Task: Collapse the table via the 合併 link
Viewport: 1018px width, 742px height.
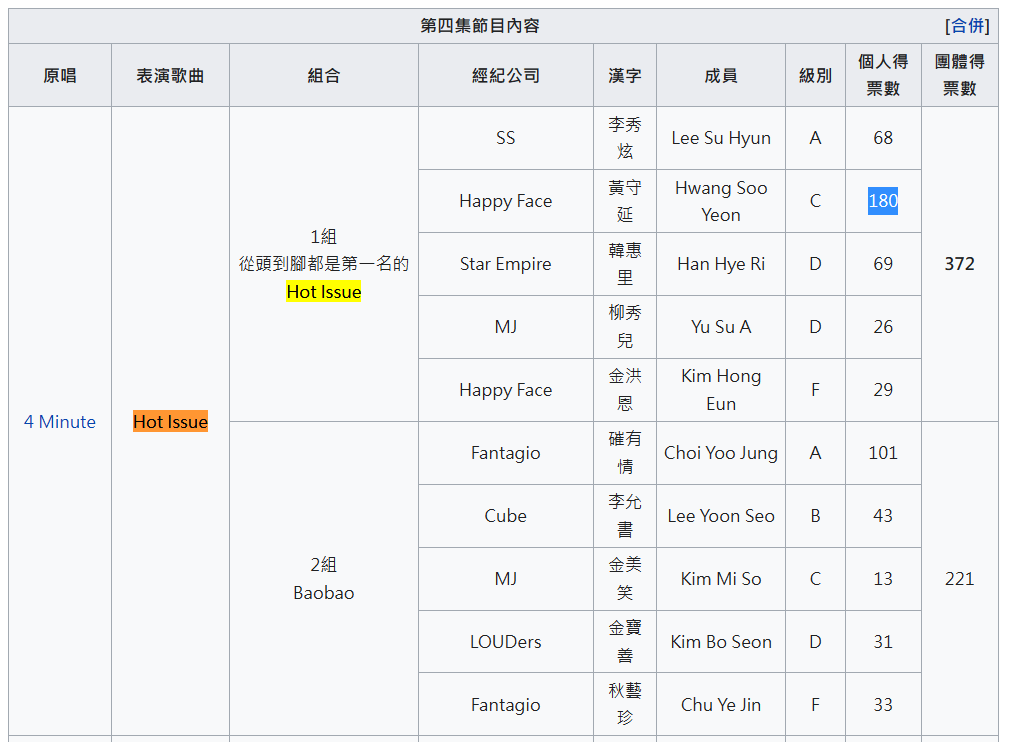Action: pos(967,25)
